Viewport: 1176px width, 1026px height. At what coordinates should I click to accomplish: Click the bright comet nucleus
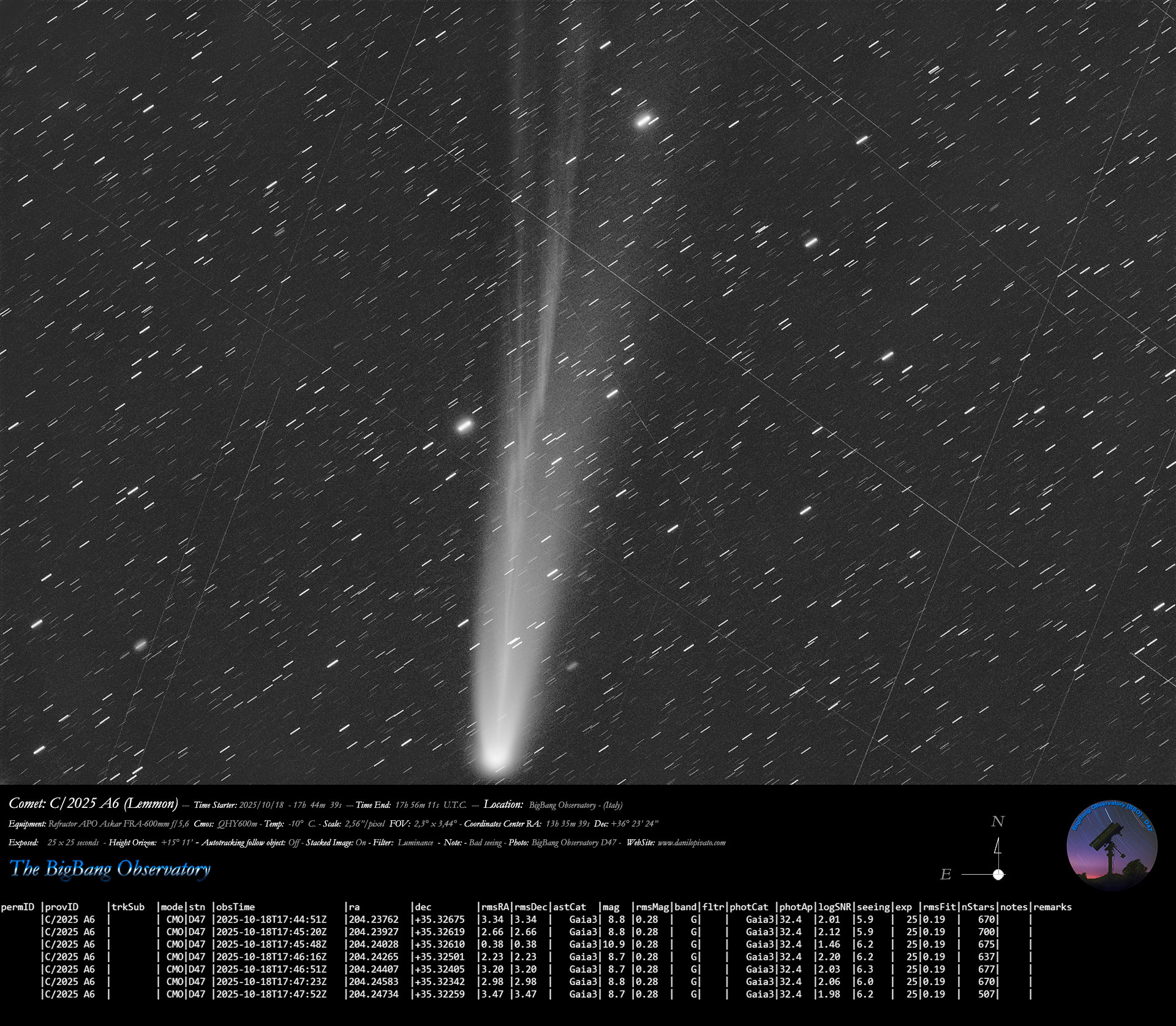click(x=494, y=760)
